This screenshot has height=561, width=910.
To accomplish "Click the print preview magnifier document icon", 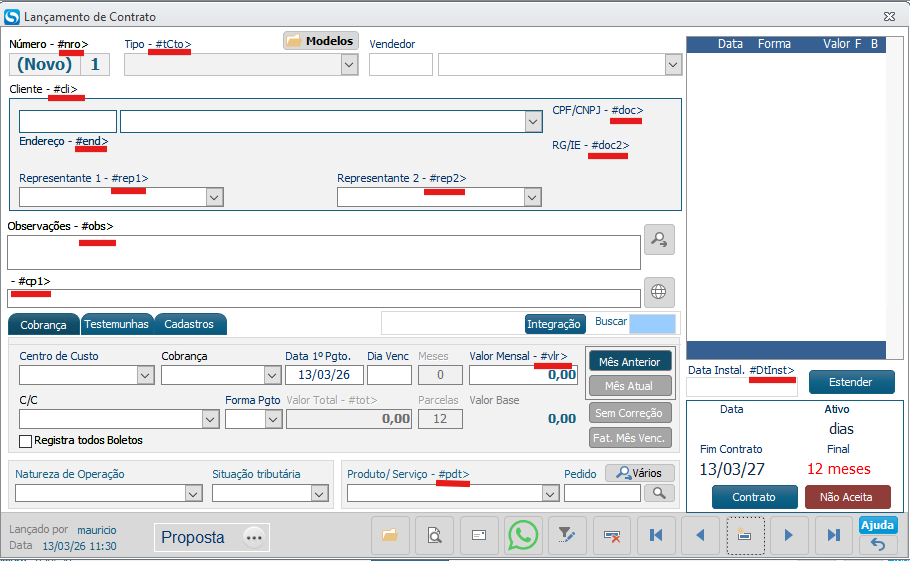I will coord(434,535).
